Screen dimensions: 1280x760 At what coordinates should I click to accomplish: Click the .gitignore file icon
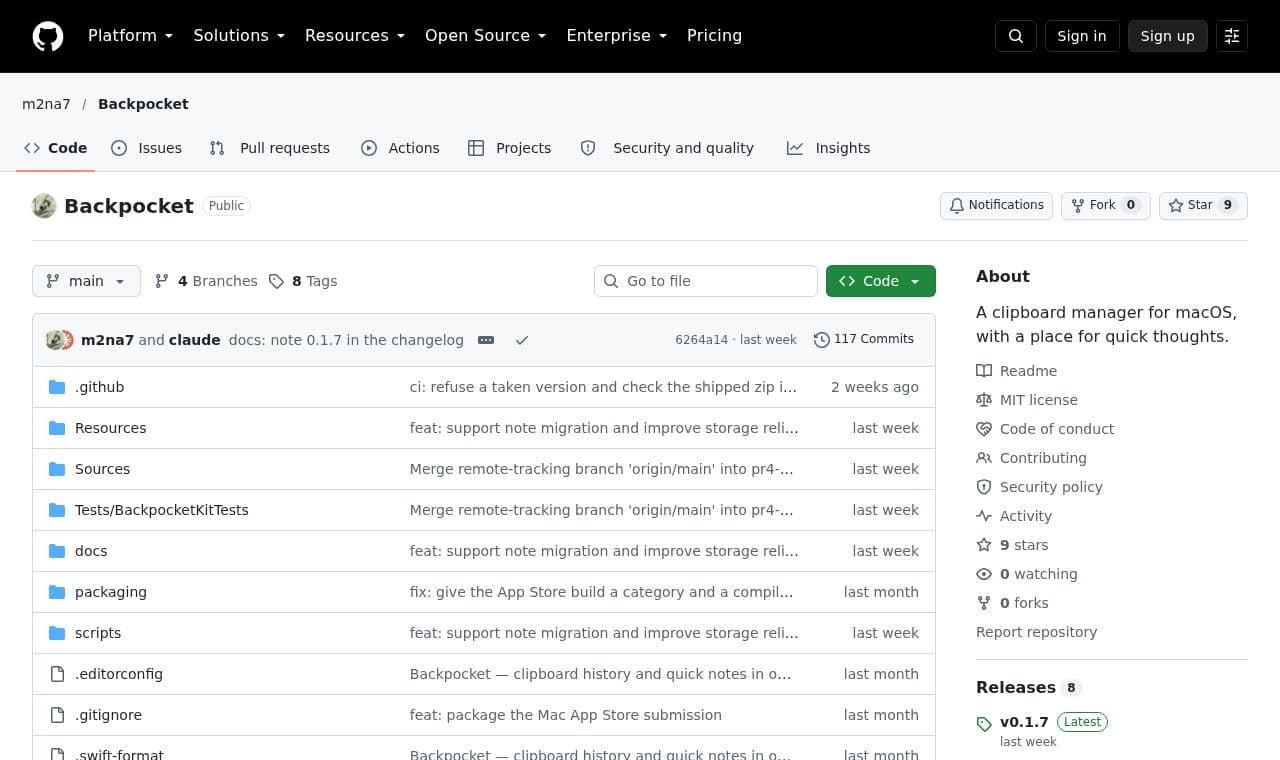click(x=57, y=715)
